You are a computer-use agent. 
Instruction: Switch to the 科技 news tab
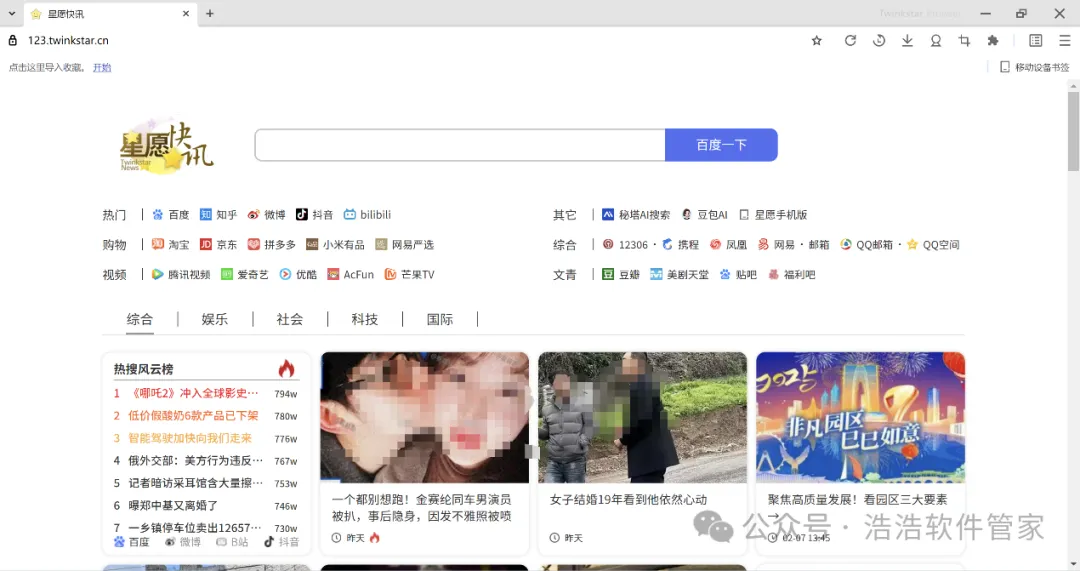tap(364, 319)
